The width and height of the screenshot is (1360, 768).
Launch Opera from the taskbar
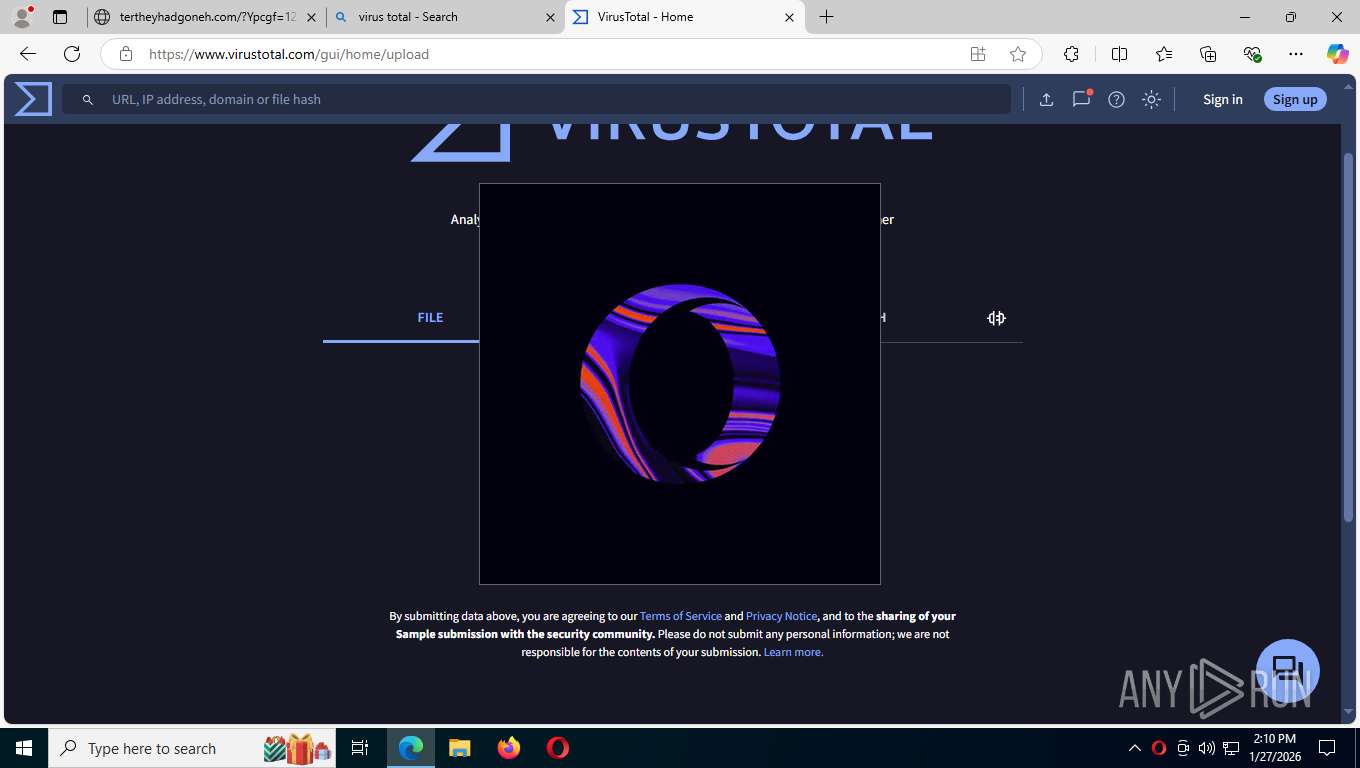(558, 748)
